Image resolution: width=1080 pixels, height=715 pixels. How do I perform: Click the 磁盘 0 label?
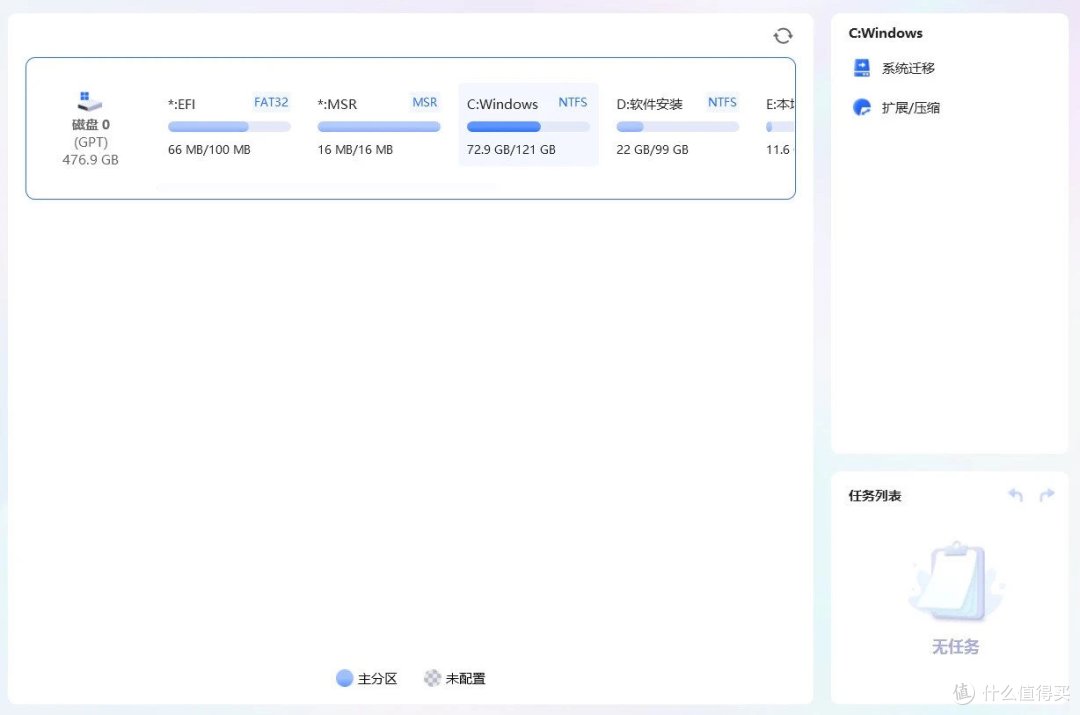[90, 125]
